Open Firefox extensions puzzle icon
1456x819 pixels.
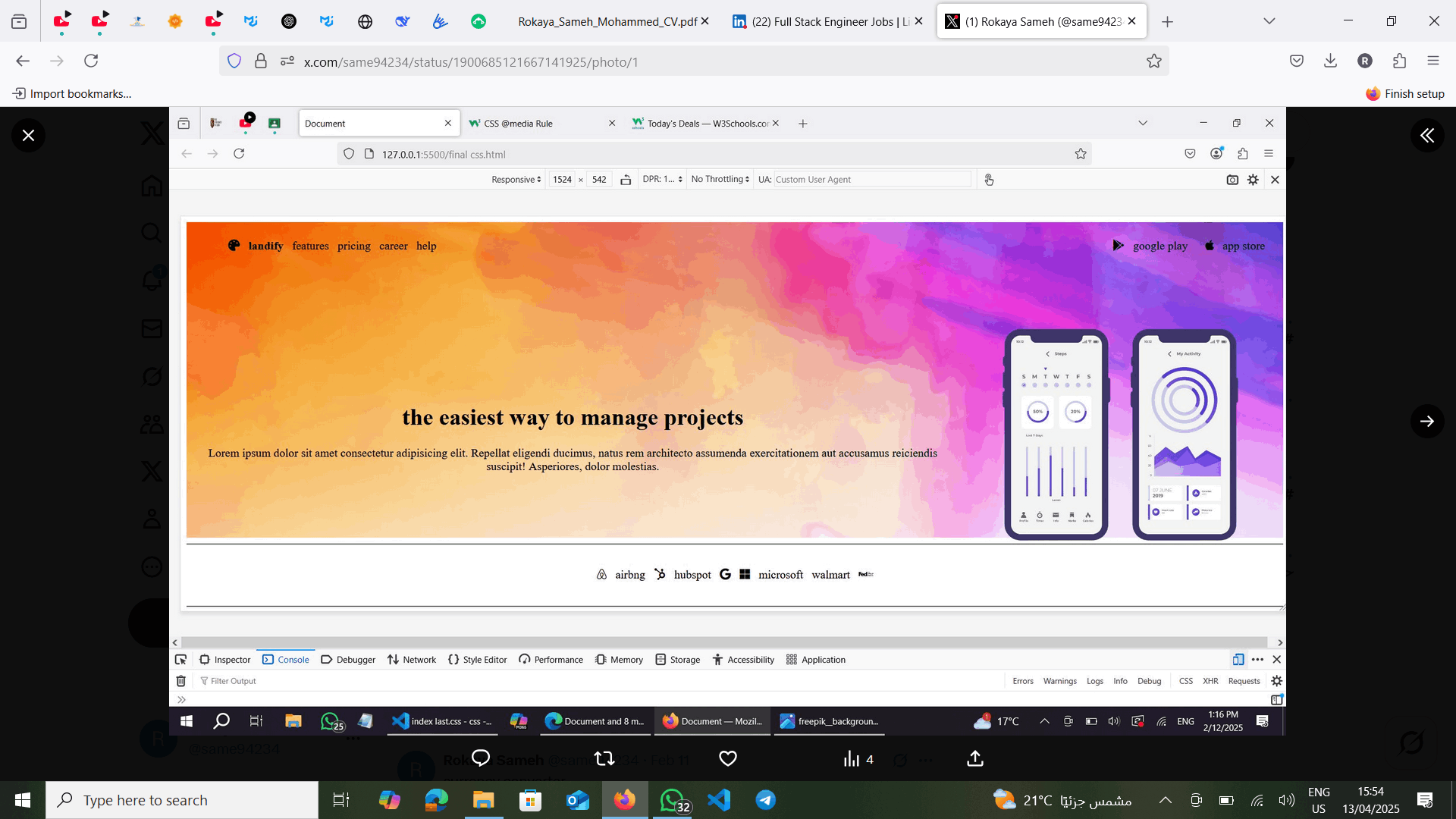pos(1399,61)
